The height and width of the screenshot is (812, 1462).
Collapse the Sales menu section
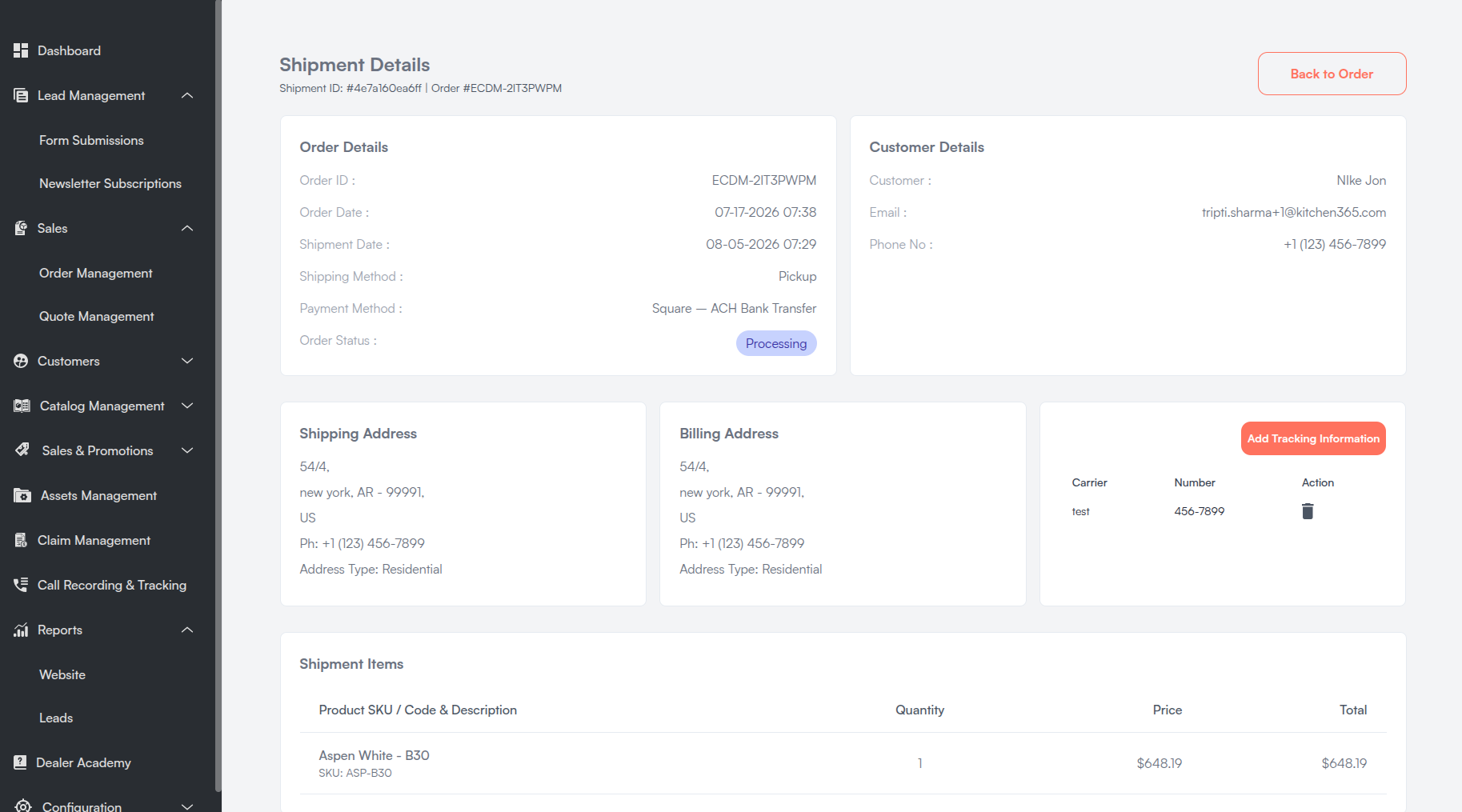coord(187,228)
